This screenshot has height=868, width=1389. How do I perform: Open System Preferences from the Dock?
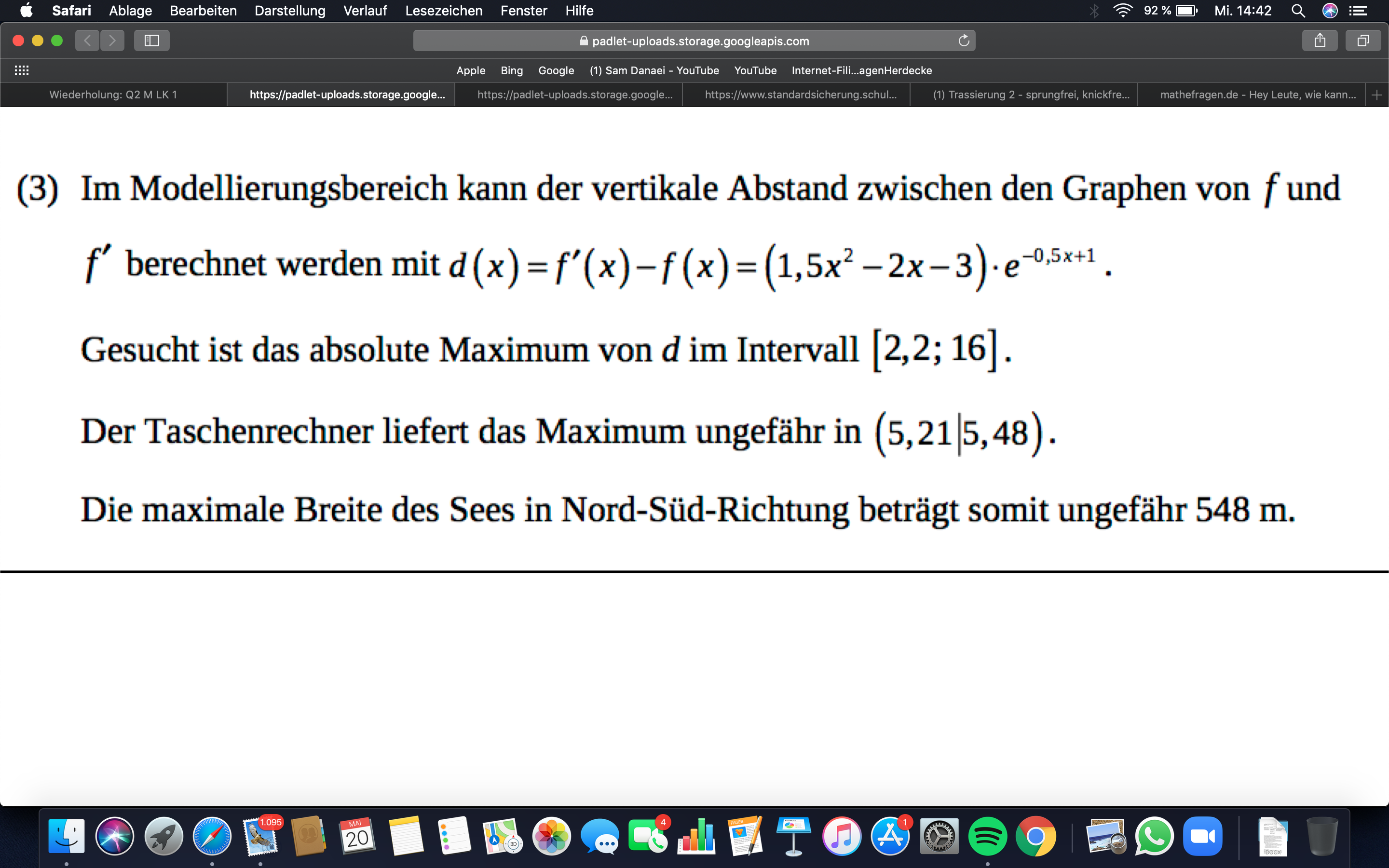pyautogui.click(x=939, y=836)
